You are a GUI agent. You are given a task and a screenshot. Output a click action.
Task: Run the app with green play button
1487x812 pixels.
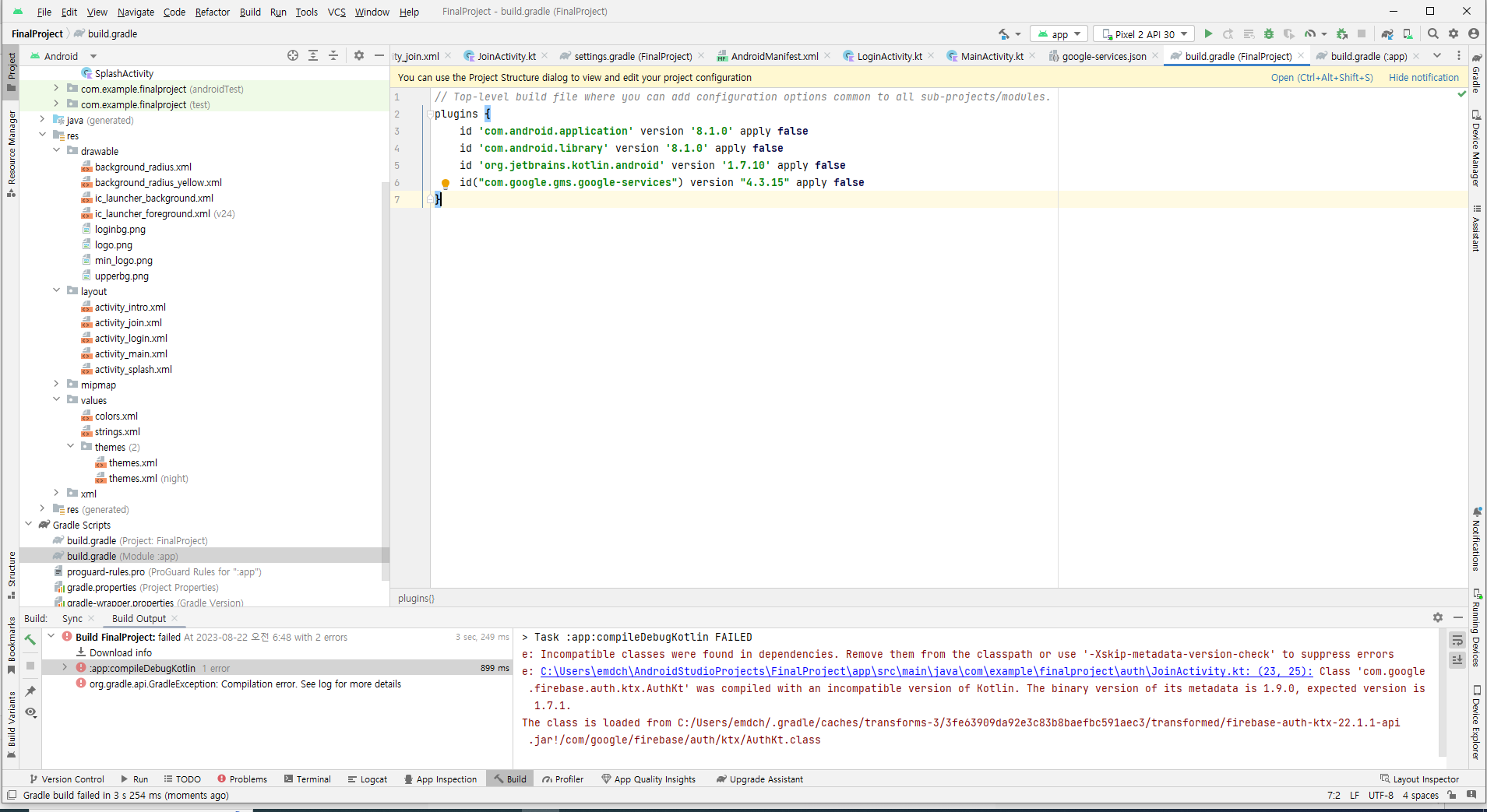tap(1208, 34)
